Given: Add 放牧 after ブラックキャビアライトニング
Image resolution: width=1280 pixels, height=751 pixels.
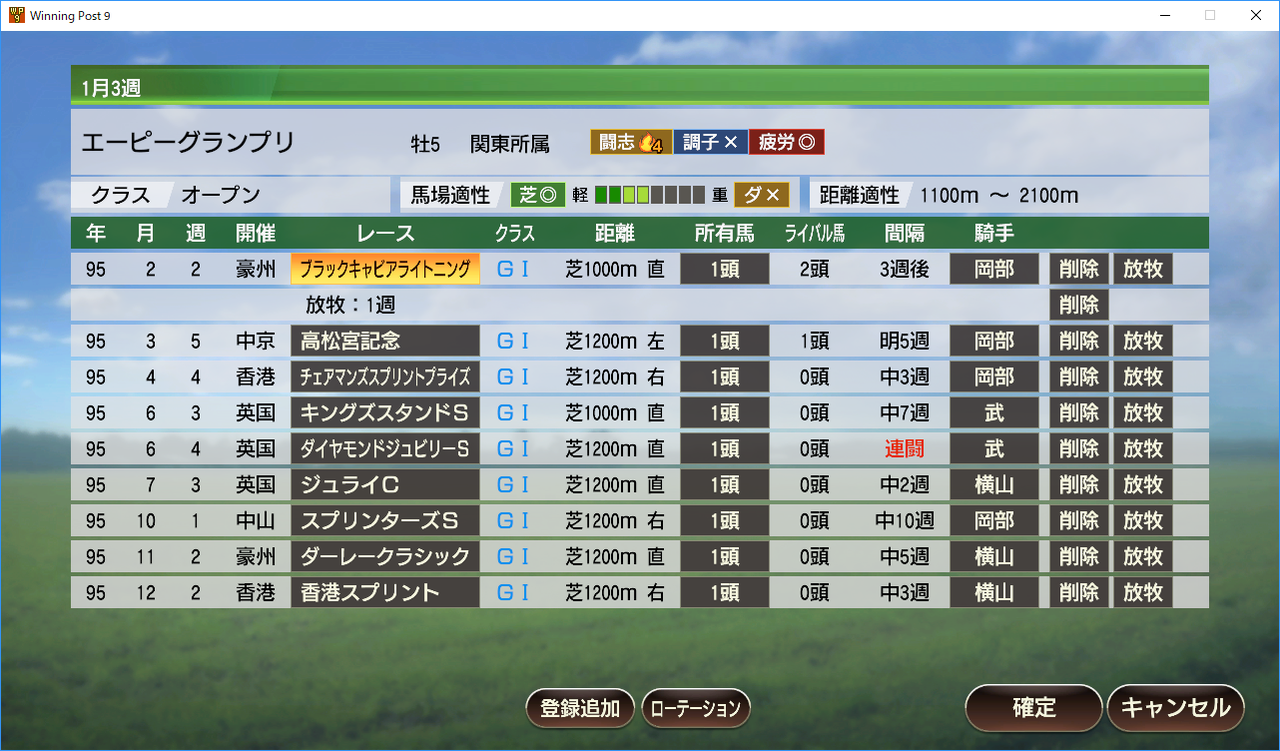Looking at the screenshot, I should tap(1143, 269).
